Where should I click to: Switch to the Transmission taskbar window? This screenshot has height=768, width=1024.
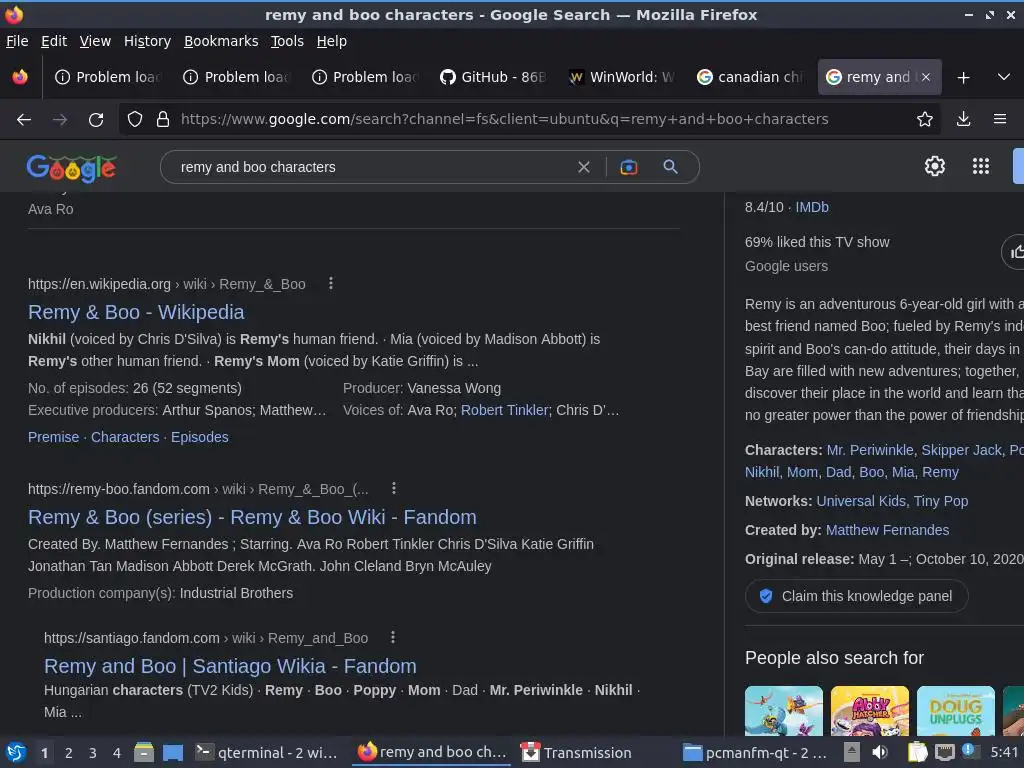577,752
